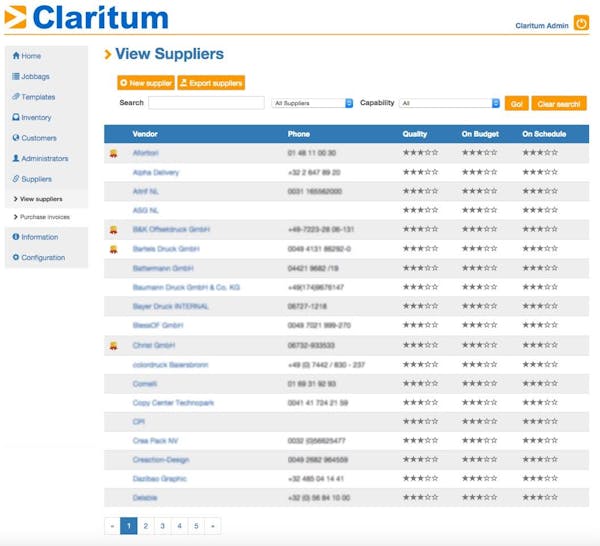Go to pagination page 5
Screen dimensions: 600x546
(196, 526)
